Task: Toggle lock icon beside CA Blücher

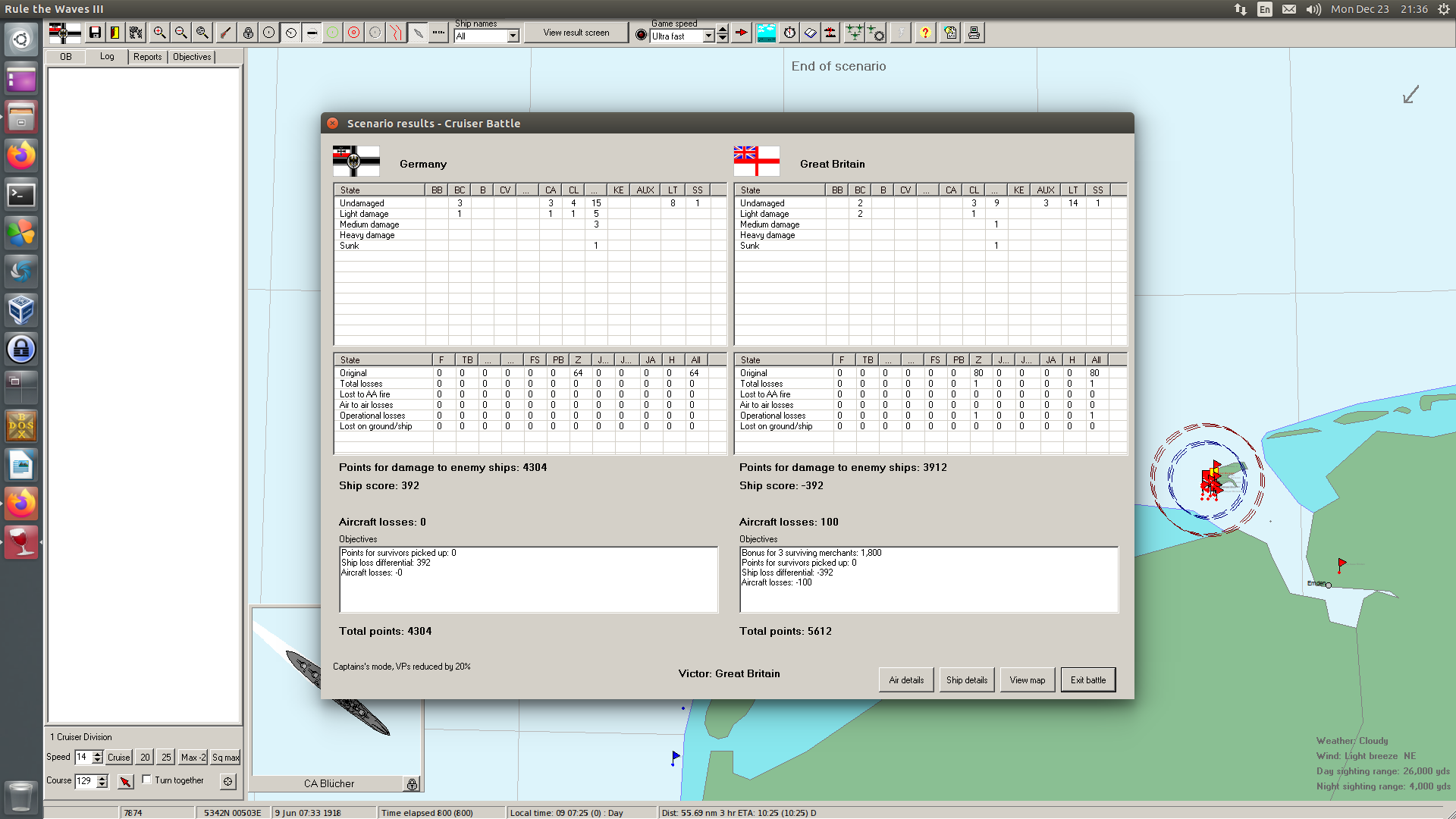Action: click(412, 784)
